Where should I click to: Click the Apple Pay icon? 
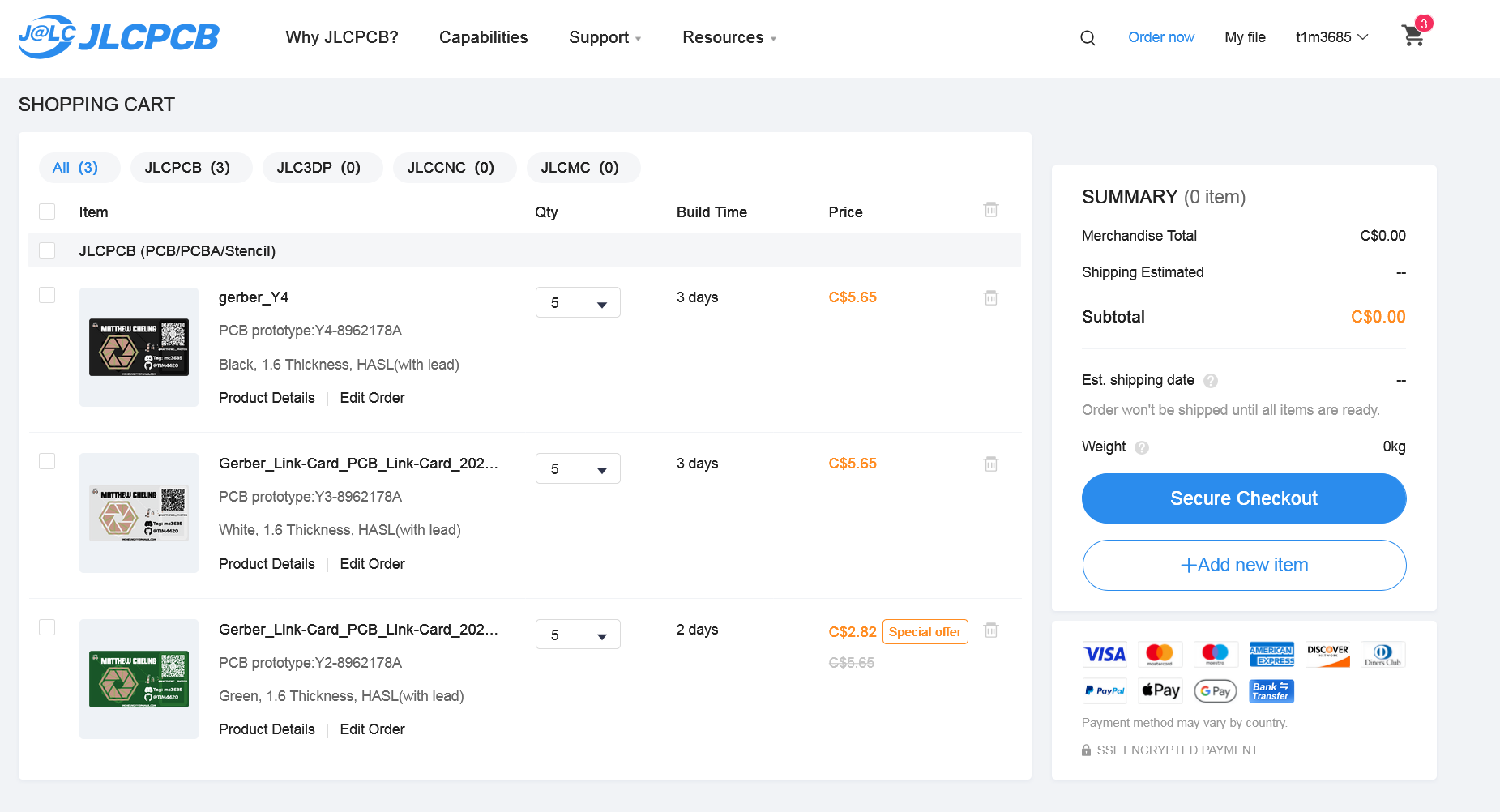(x=1160, y=690)
